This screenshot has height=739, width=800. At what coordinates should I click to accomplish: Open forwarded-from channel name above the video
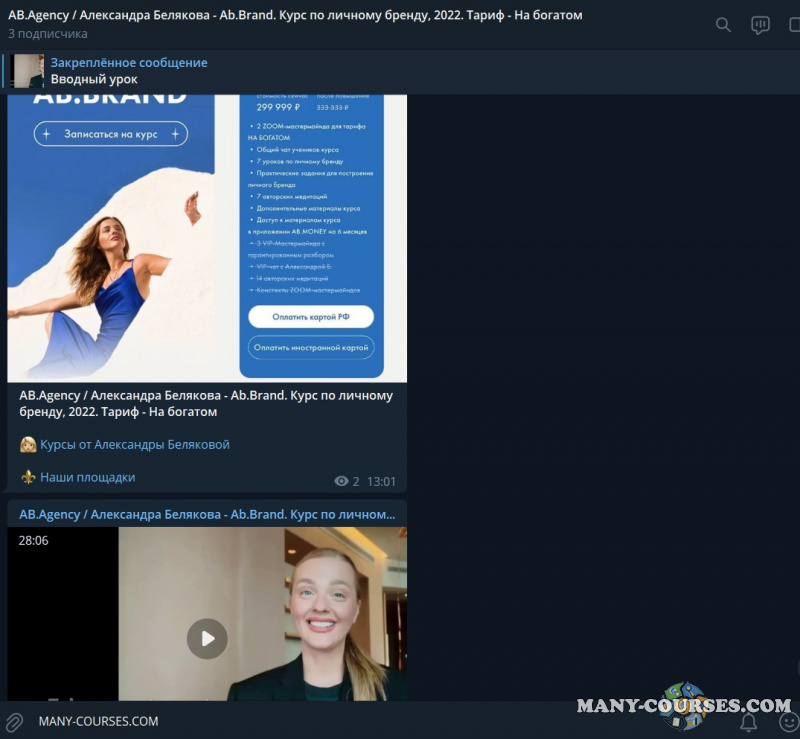[x=207, y=514]
